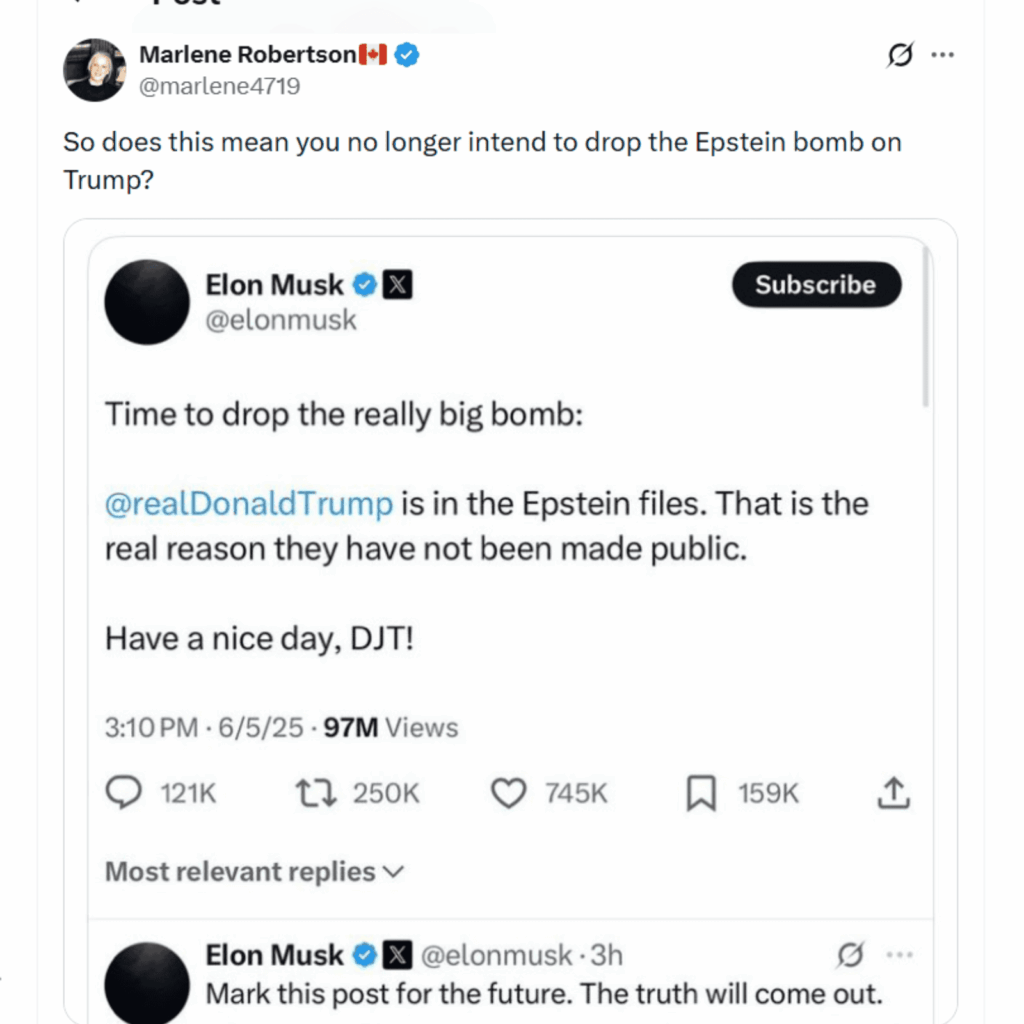Click the repost icon showing 250K

[x=316, y=792]
